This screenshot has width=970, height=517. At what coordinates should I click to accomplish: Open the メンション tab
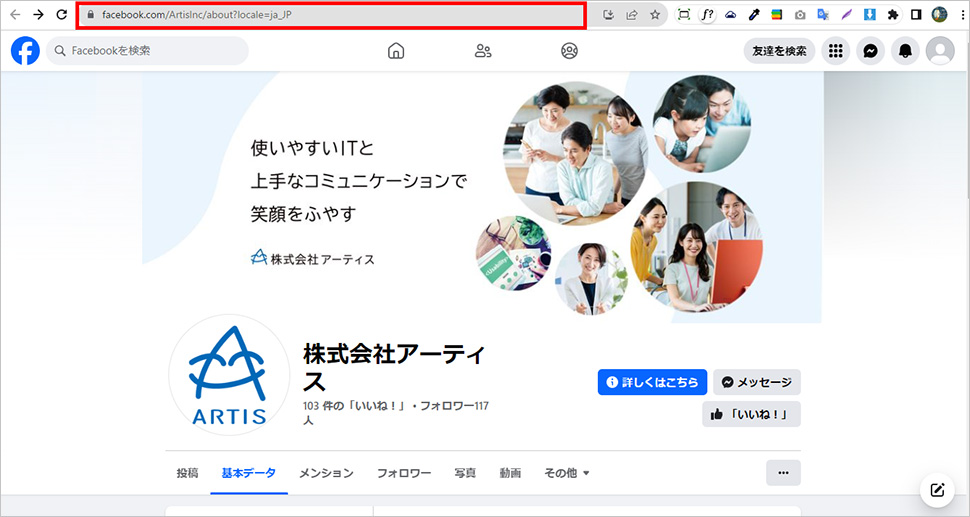[x=327, y=473]
